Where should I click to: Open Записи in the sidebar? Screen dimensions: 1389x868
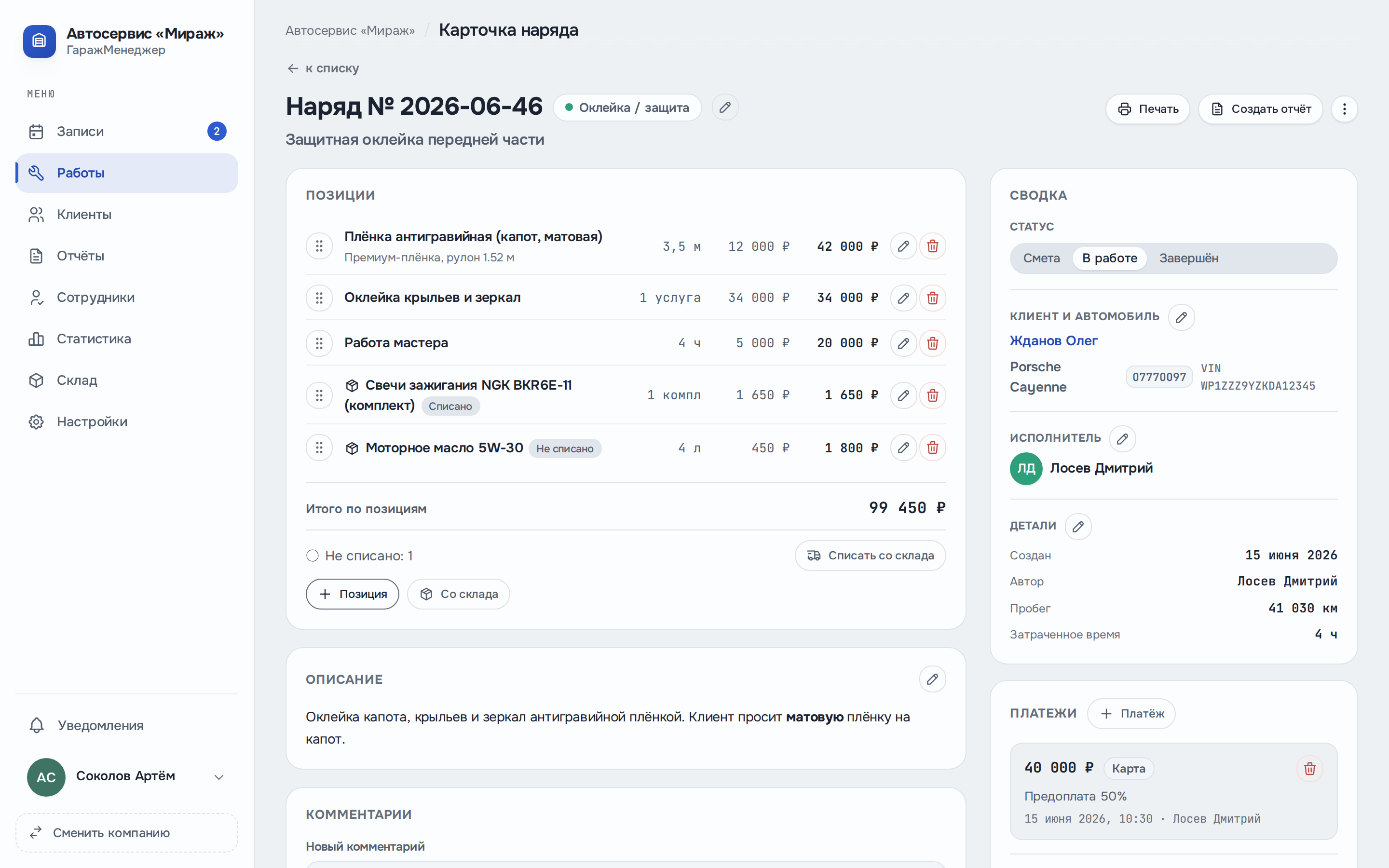pyautogui.click(x=127, y=132)
